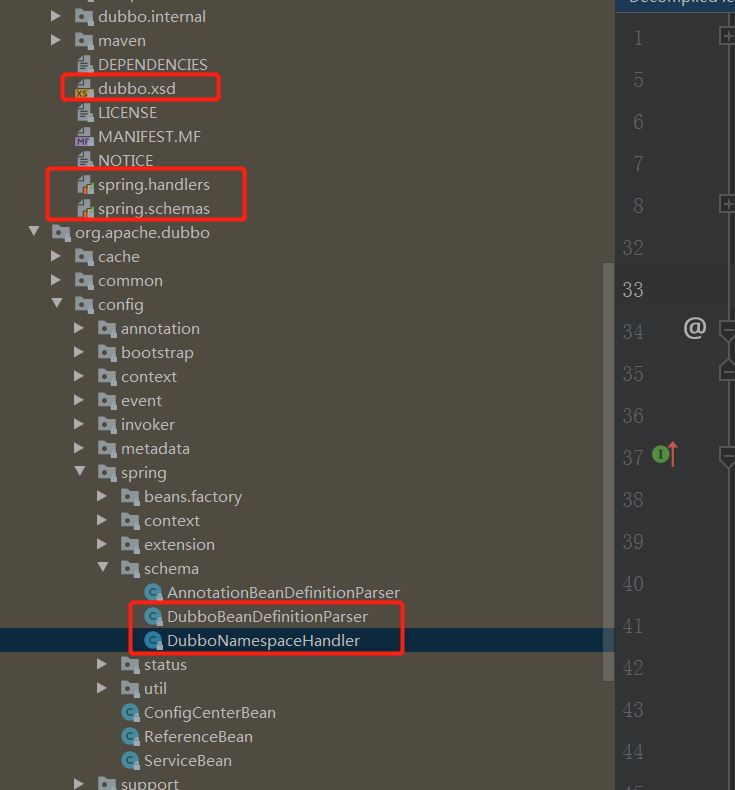735x790 pixels.
Task: Expand the bootstrap package
Action: pos(79,352)
